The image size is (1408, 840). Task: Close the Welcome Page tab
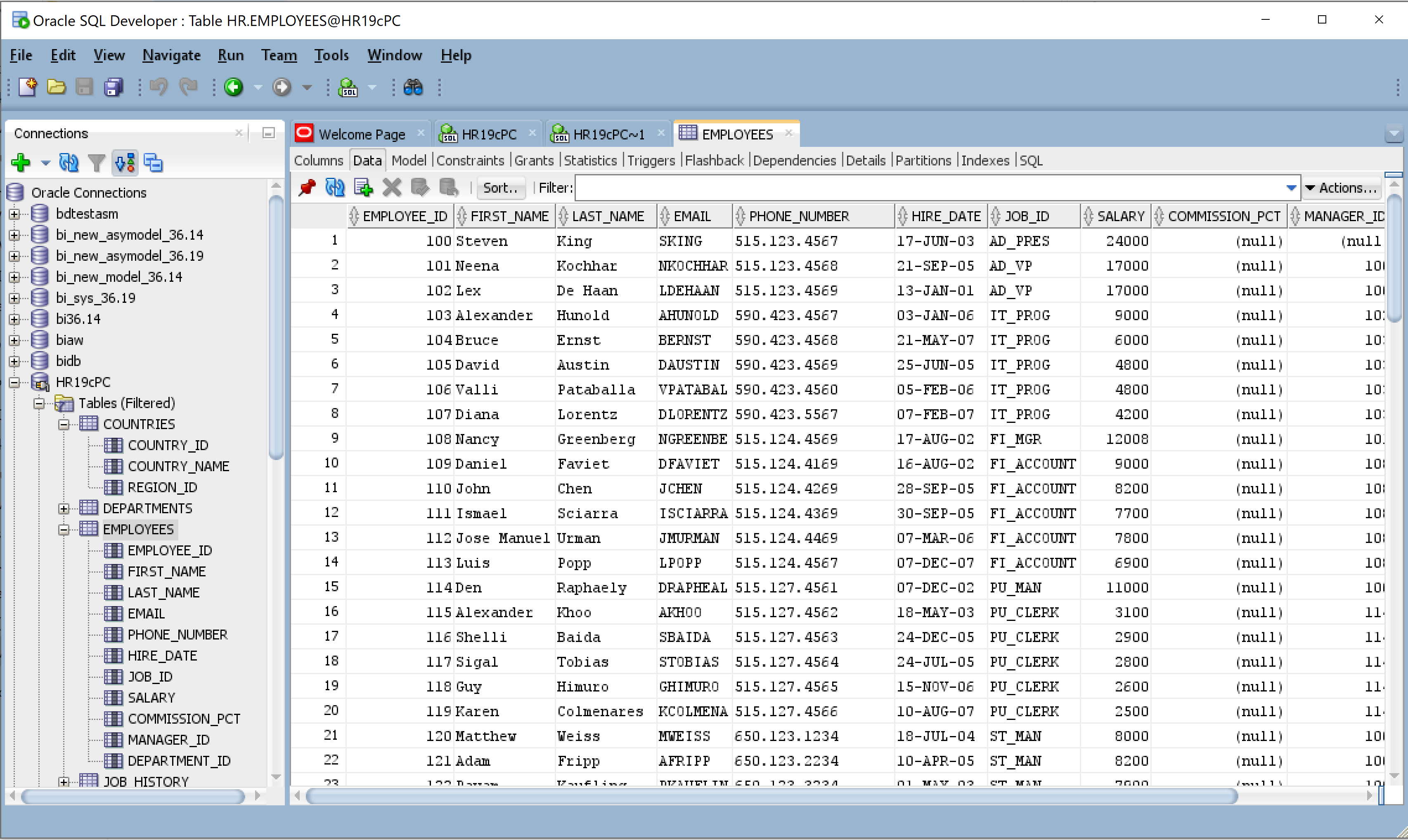pos(421,133)
